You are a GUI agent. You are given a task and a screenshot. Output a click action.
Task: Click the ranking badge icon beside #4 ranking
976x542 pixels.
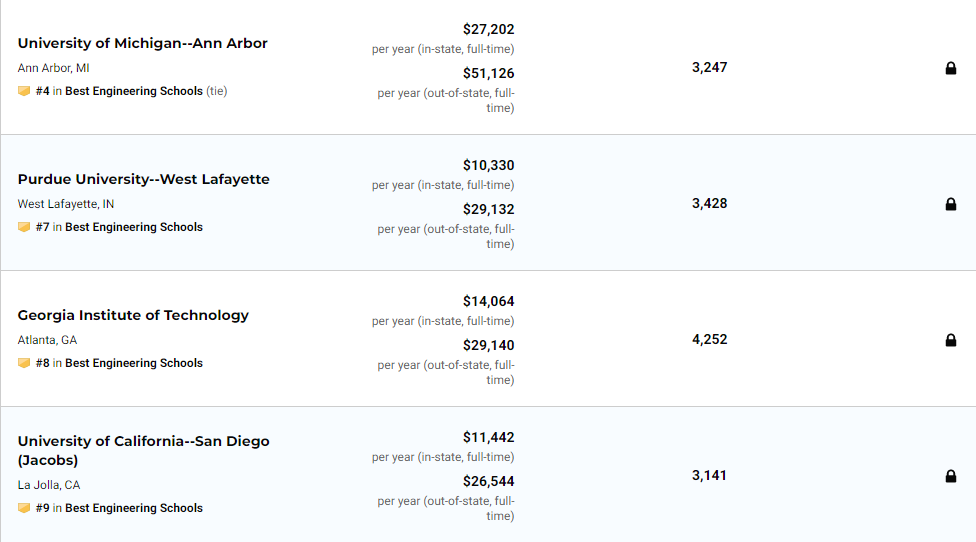[x=24, y=91]
